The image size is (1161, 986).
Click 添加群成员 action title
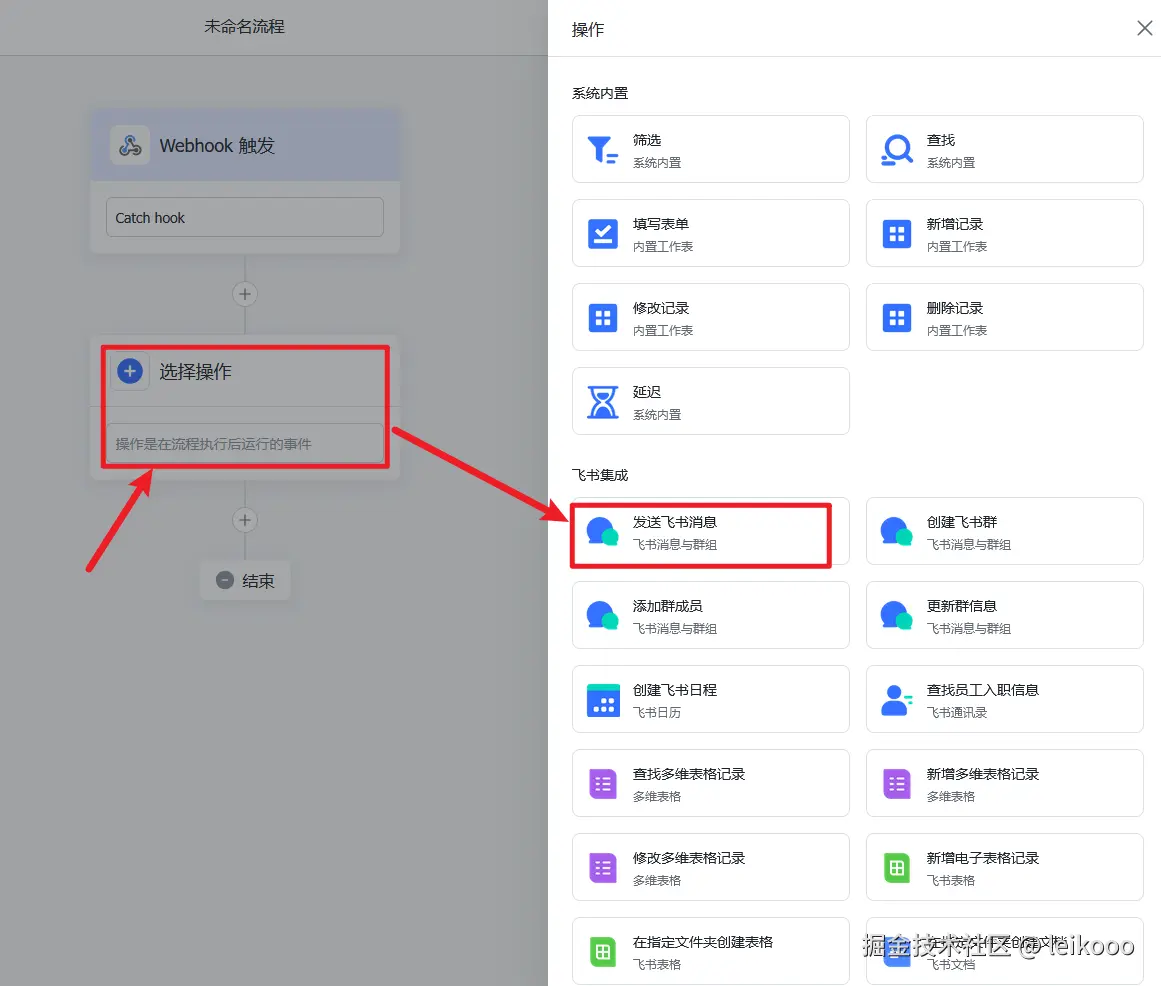667,606
